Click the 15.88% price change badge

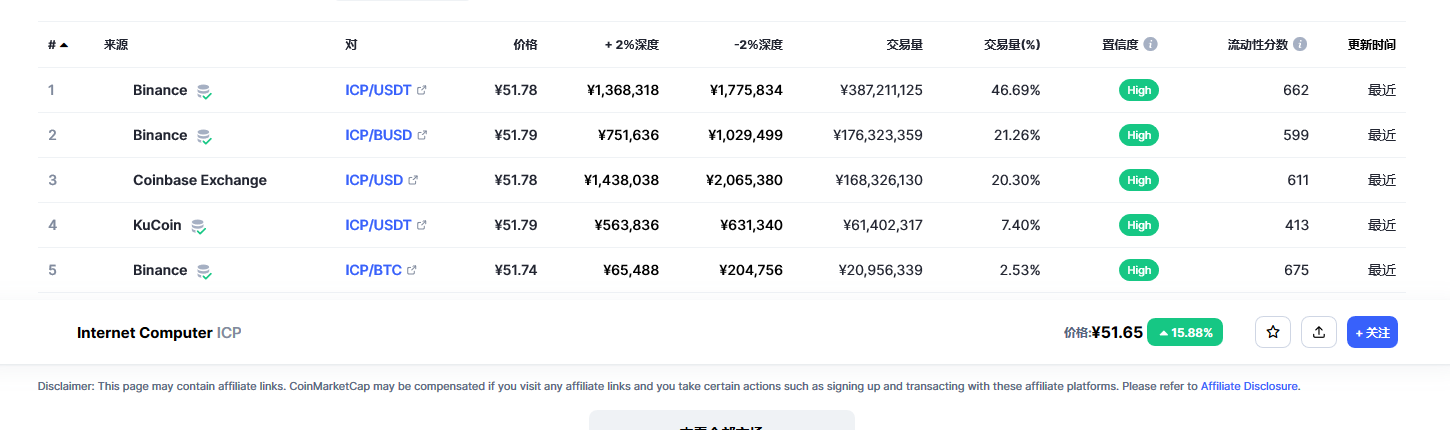tap(1186, 332)
